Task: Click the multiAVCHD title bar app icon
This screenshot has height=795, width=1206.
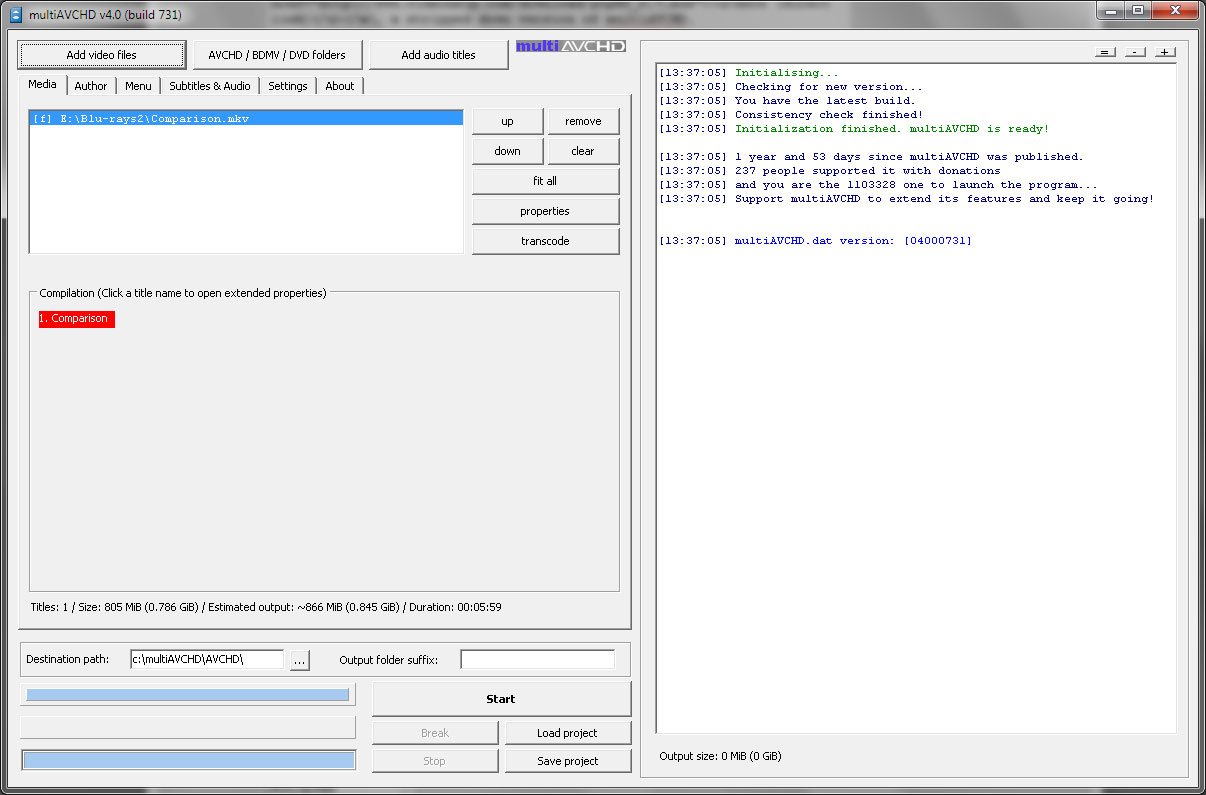Action: pyautogui.click(x=15, y=14)
